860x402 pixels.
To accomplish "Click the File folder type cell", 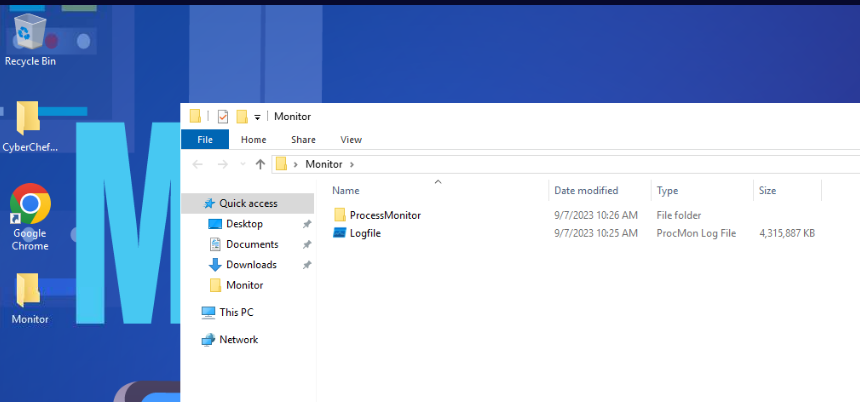I will click(x=678, y=216).
